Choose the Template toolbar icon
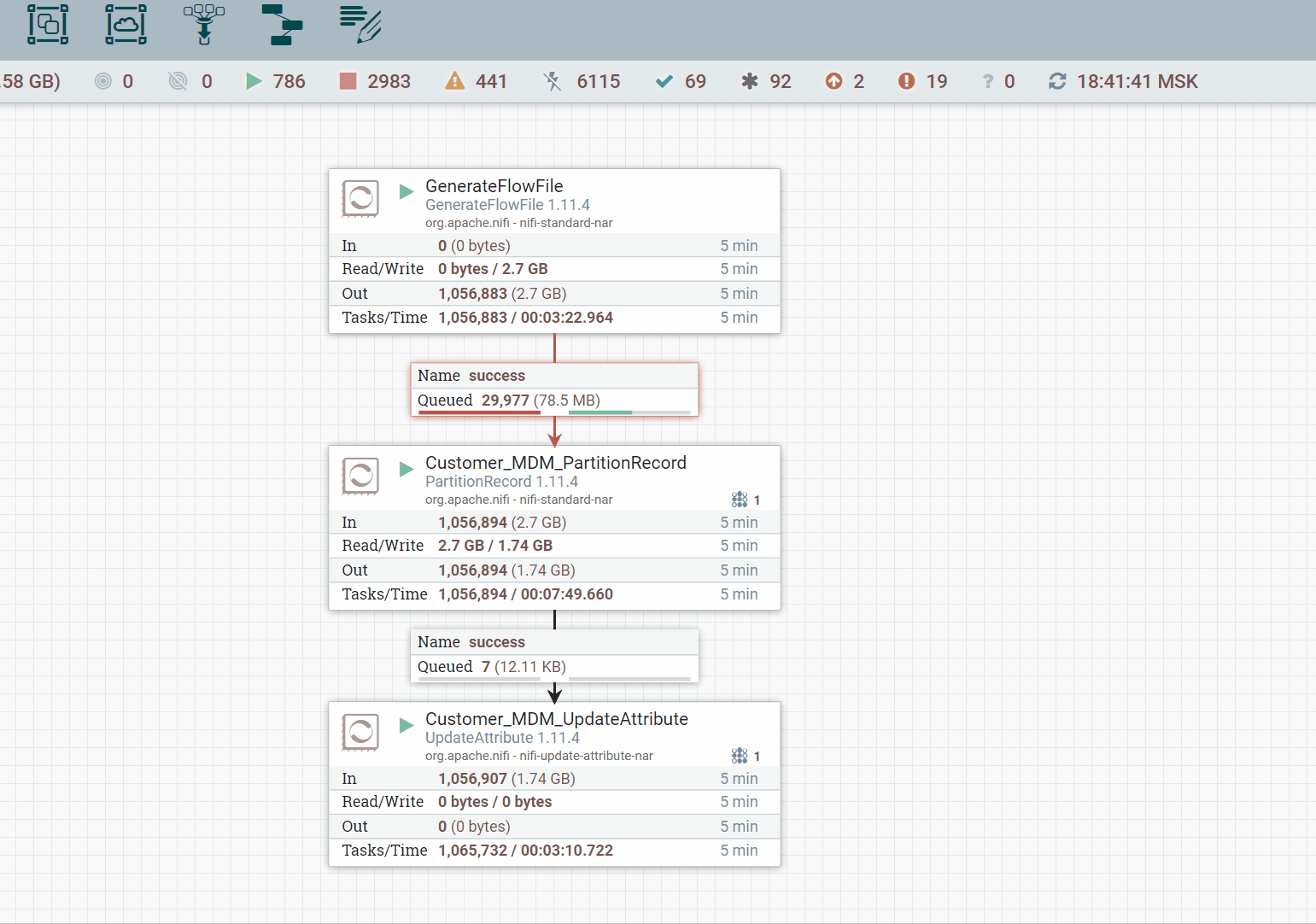 (282, 24)
